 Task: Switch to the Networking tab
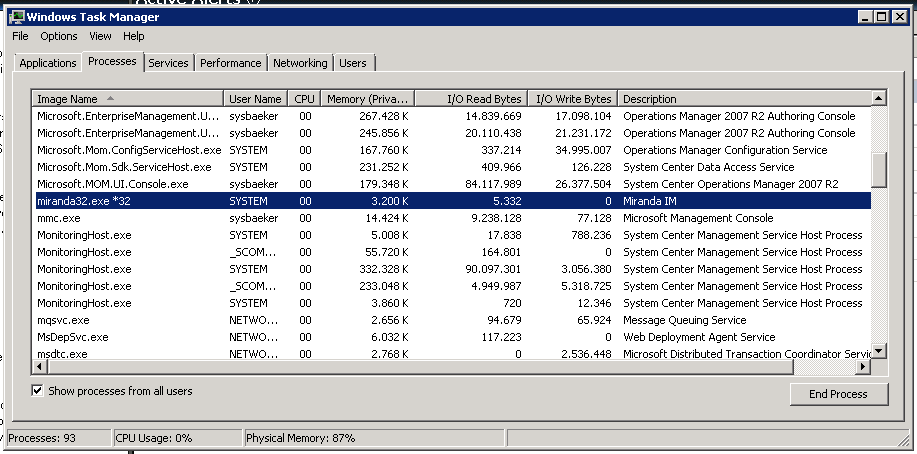(300, 63)
